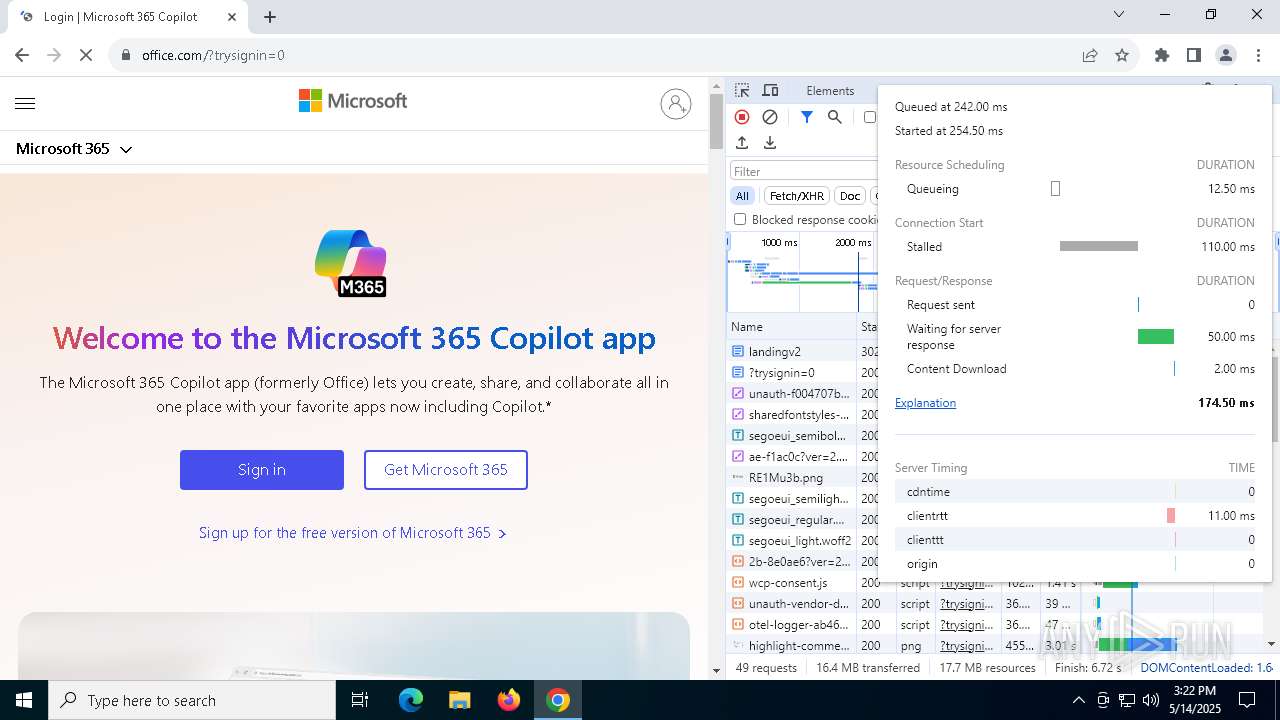Click the clientrtt server timing row
The width and height of the screenshot is (1280, 720).
[1075, 516]
